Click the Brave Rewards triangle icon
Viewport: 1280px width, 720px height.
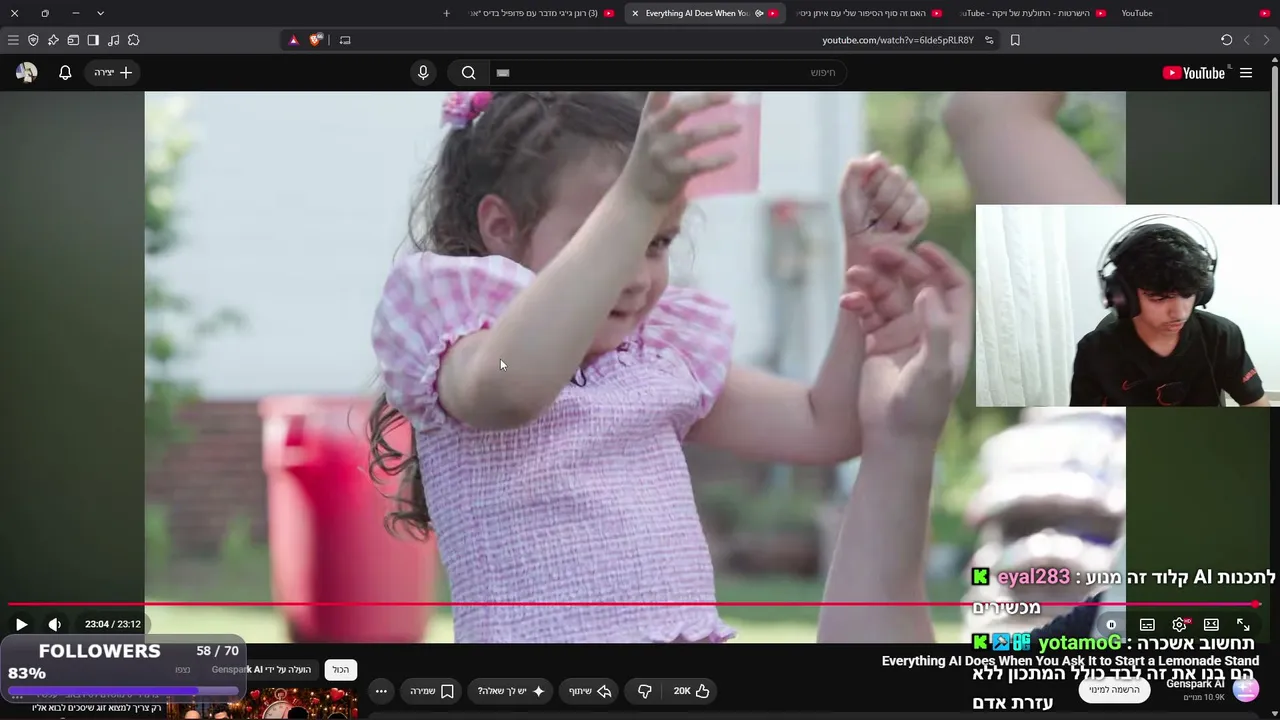(293, 40)
